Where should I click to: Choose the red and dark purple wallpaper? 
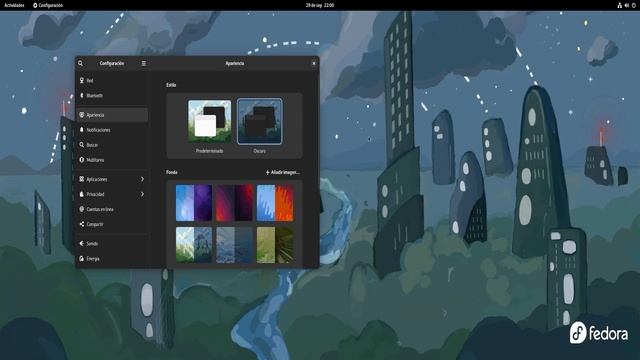[234, 203]
